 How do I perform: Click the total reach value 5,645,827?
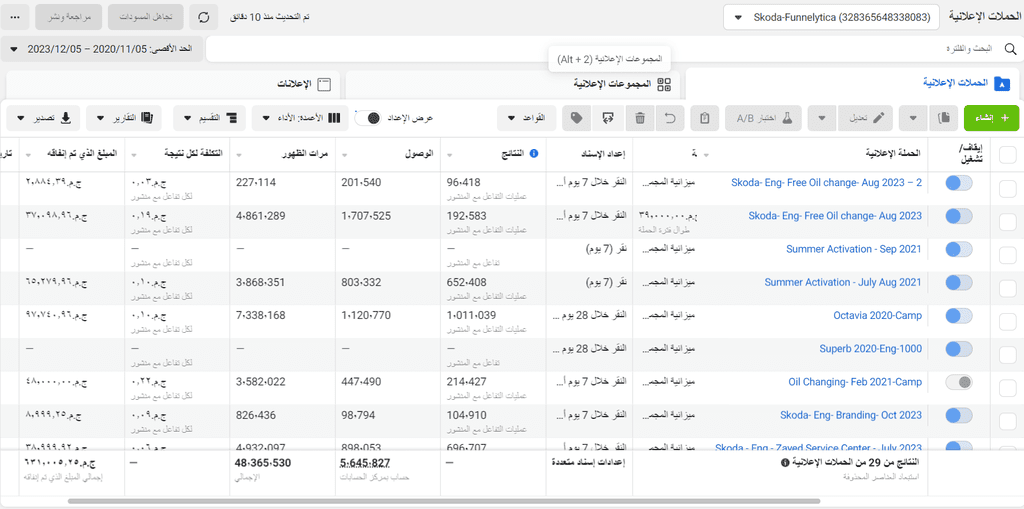[x=365, y=463]
